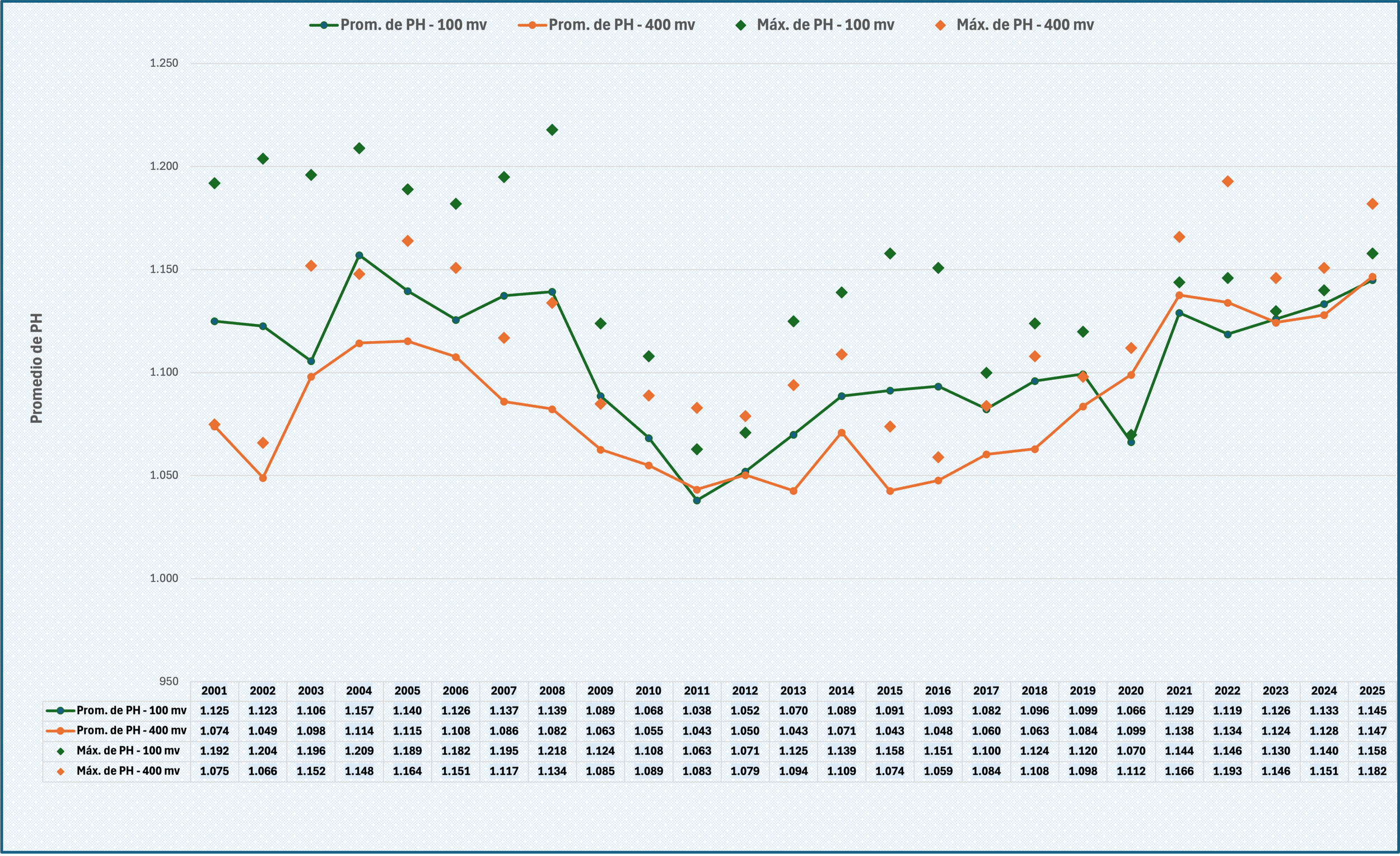Image resolution: width=1400 pixels, height=856 pixels.
Task: Click the 2002 orange line marker at 1.049
Action: [x=263, y=478]
